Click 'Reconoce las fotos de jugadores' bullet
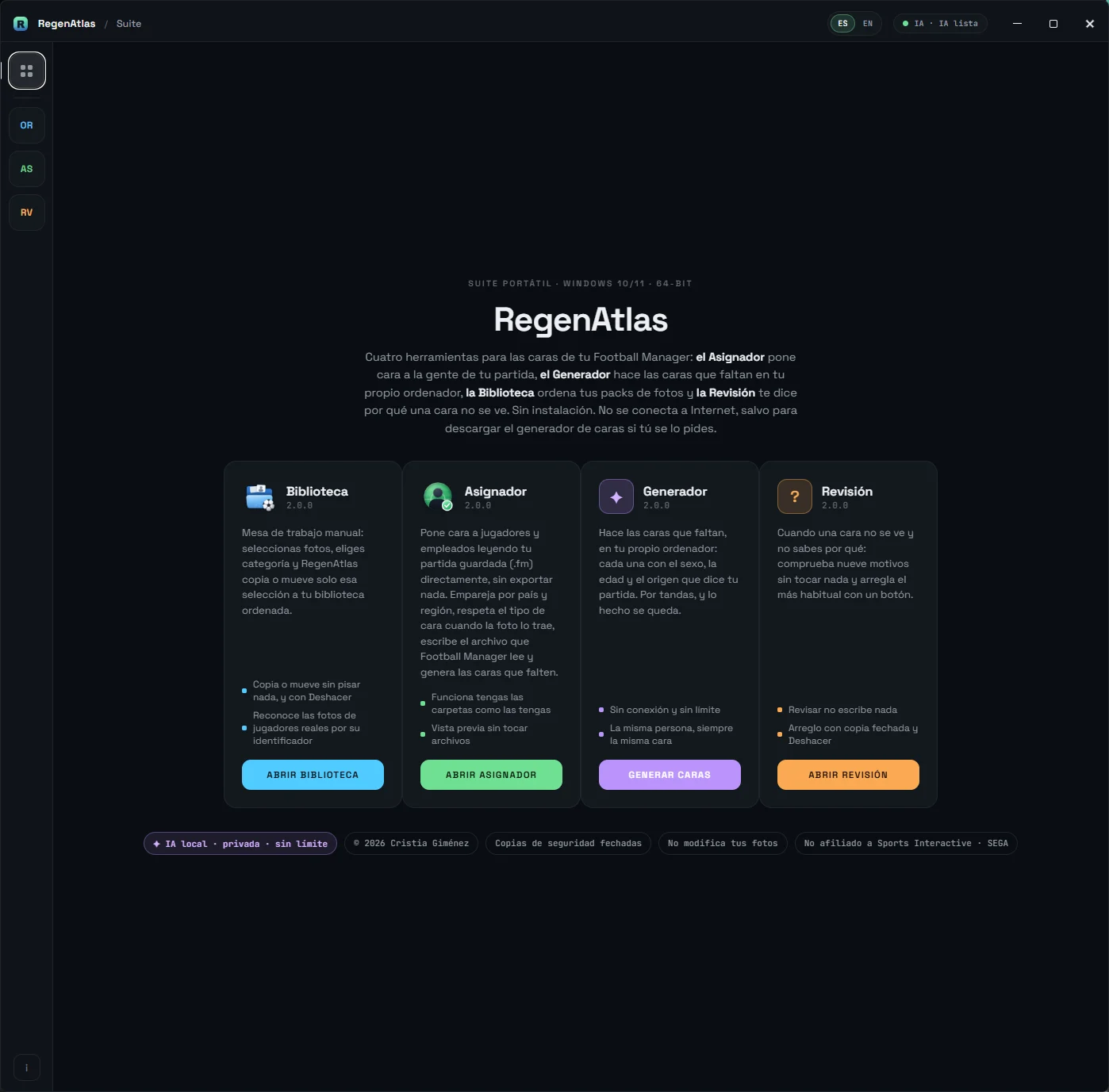Image resolution: width=1109 pixels, height=1092 pixels. point(301,728)
